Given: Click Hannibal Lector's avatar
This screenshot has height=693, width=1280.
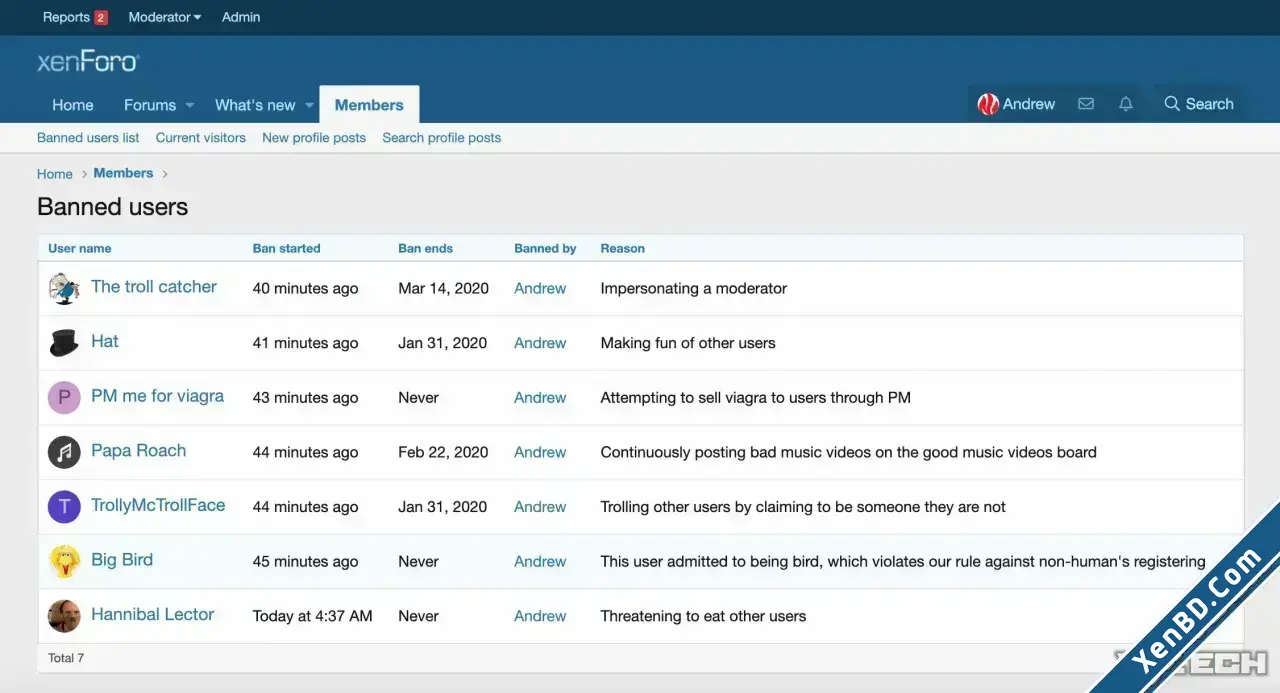Looking at the screenshot, I should (64, 616).
